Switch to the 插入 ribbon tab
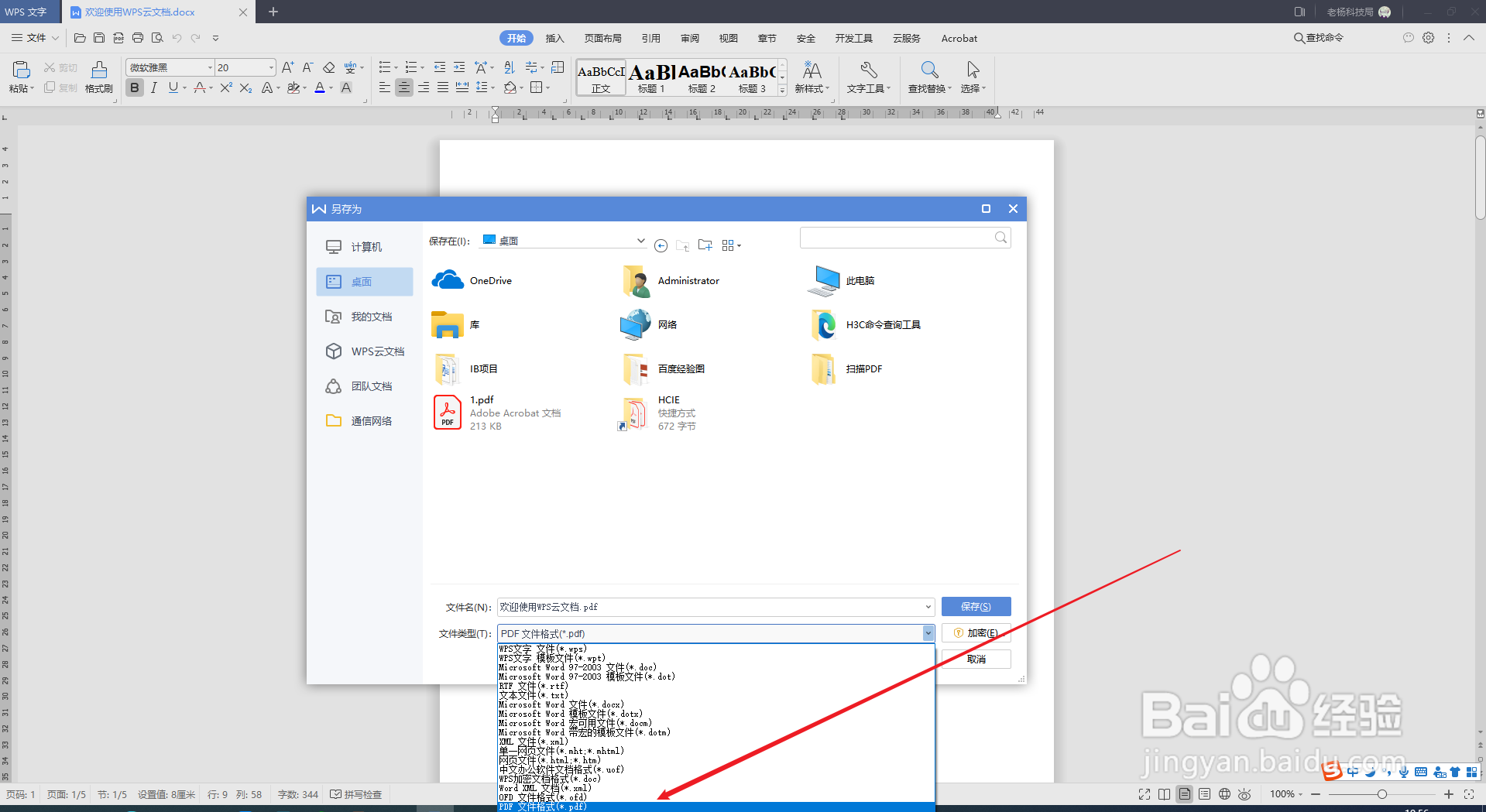The image size is (1486, 812). click(x=554, y=38)
